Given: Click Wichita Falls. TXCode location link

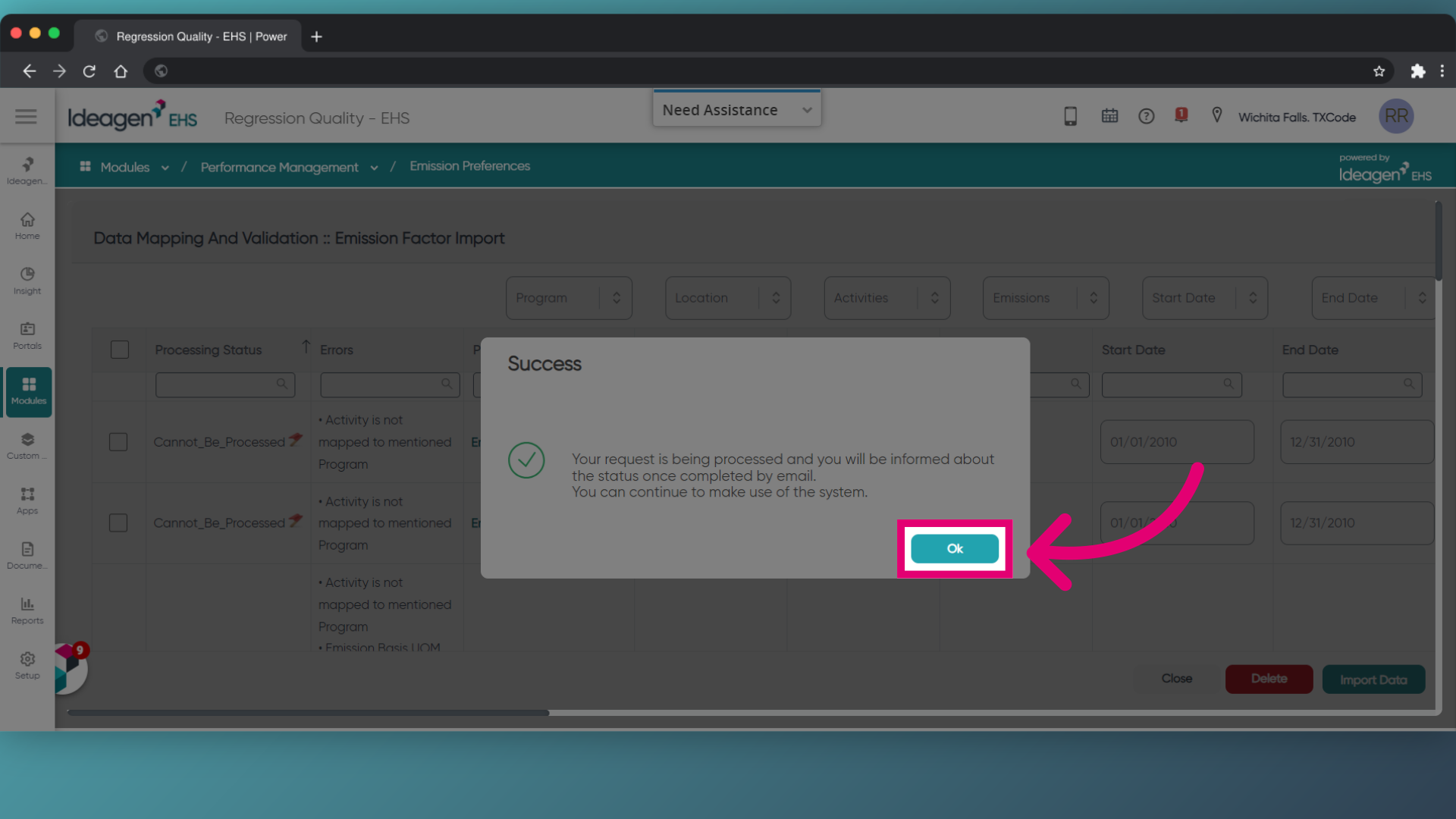Looking at the screenshot, I should point(1297,117).
